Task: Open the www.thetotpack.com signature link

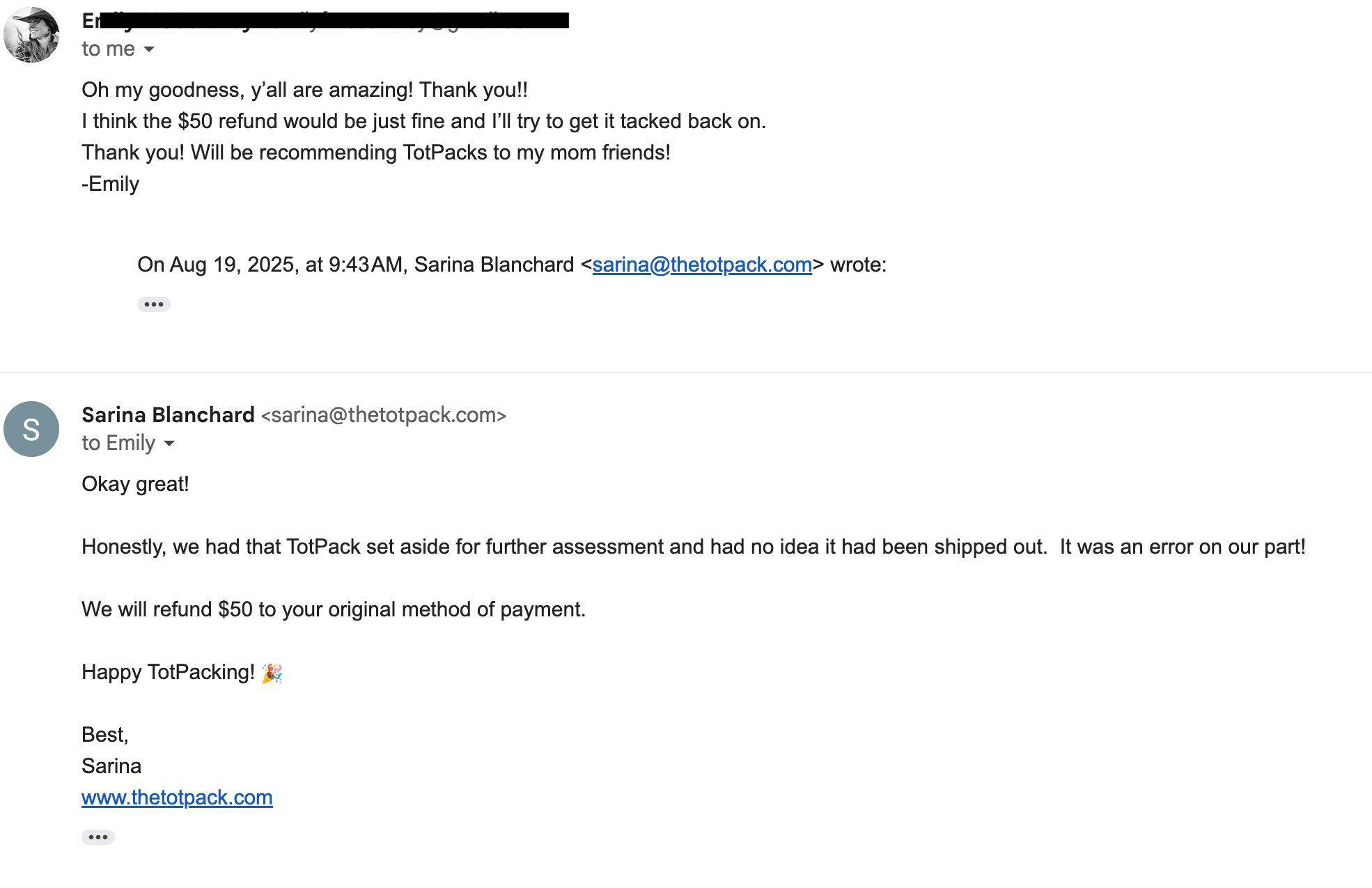Action: point(177,797)
